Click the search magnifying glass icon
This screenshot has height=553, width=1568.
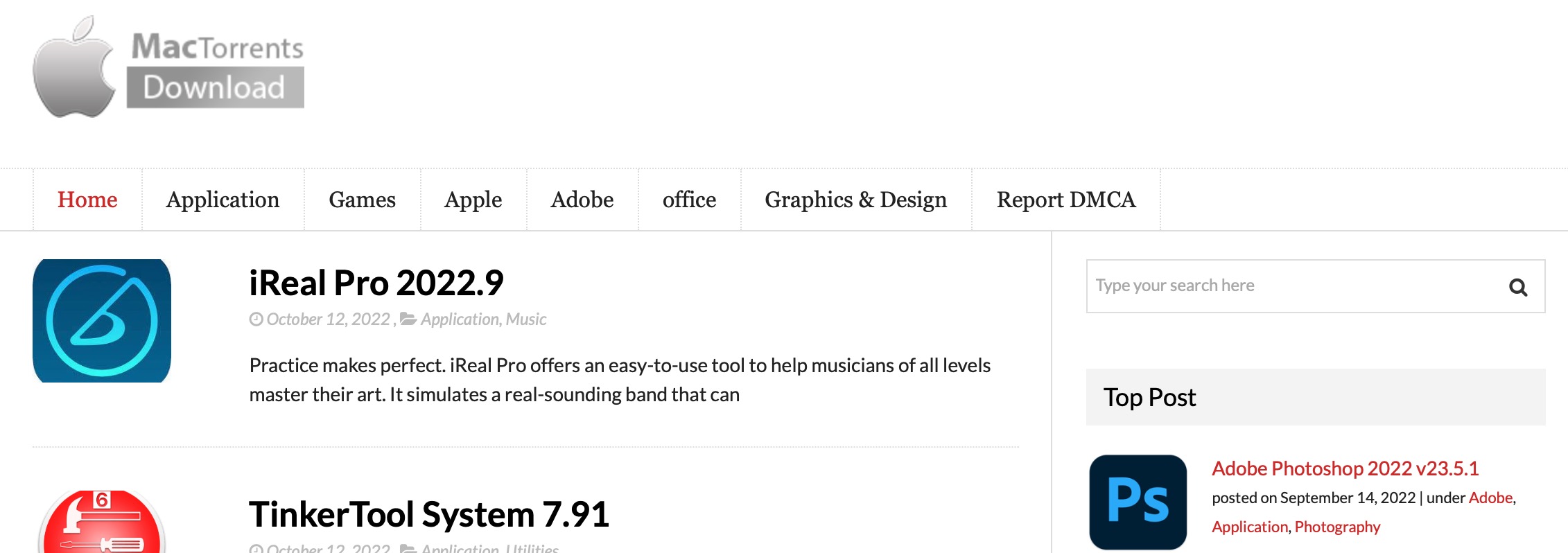coord(1517,287)
